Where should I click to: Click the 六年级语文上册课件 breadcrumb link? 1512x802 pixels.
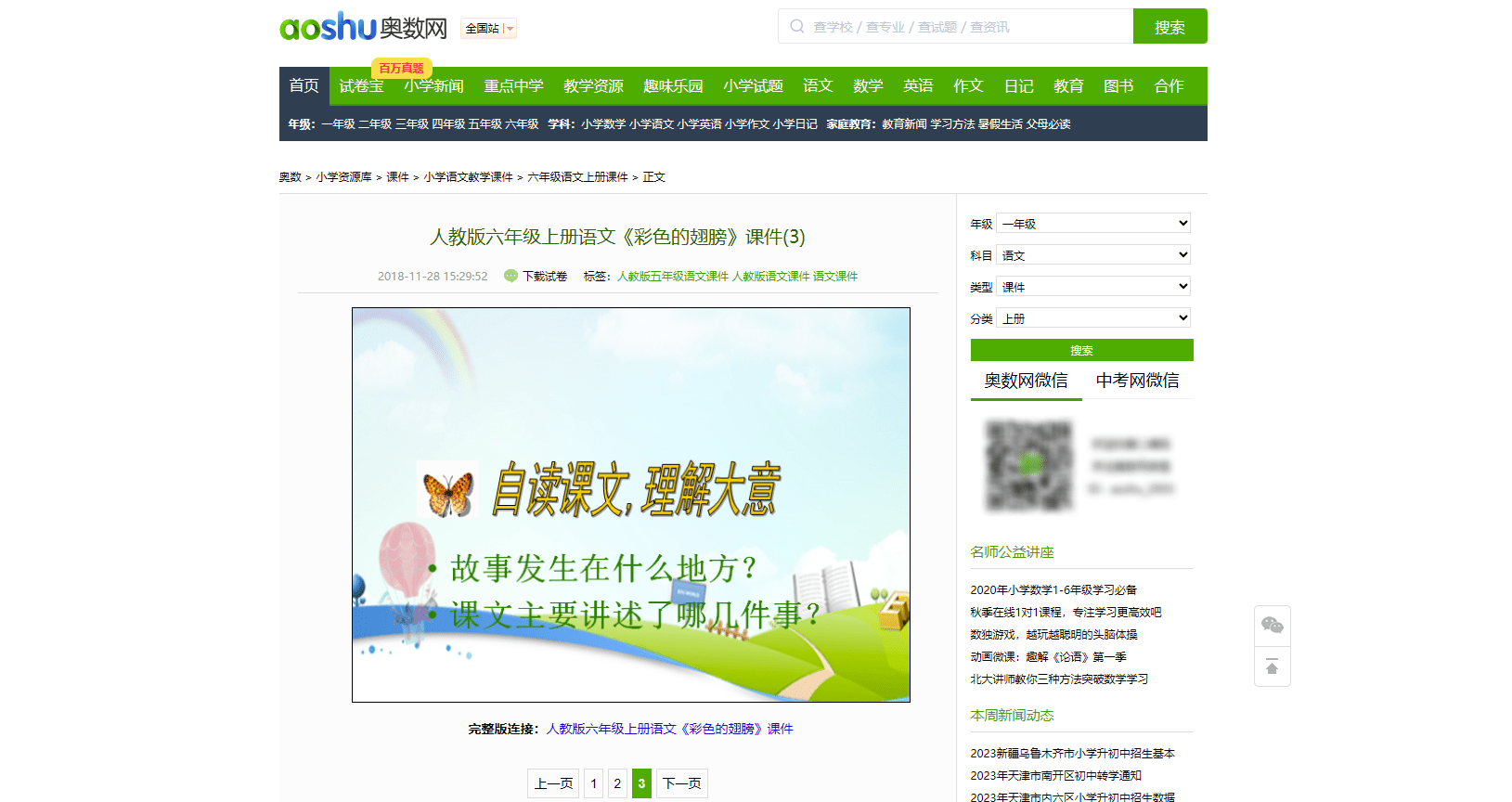[578, 176]
